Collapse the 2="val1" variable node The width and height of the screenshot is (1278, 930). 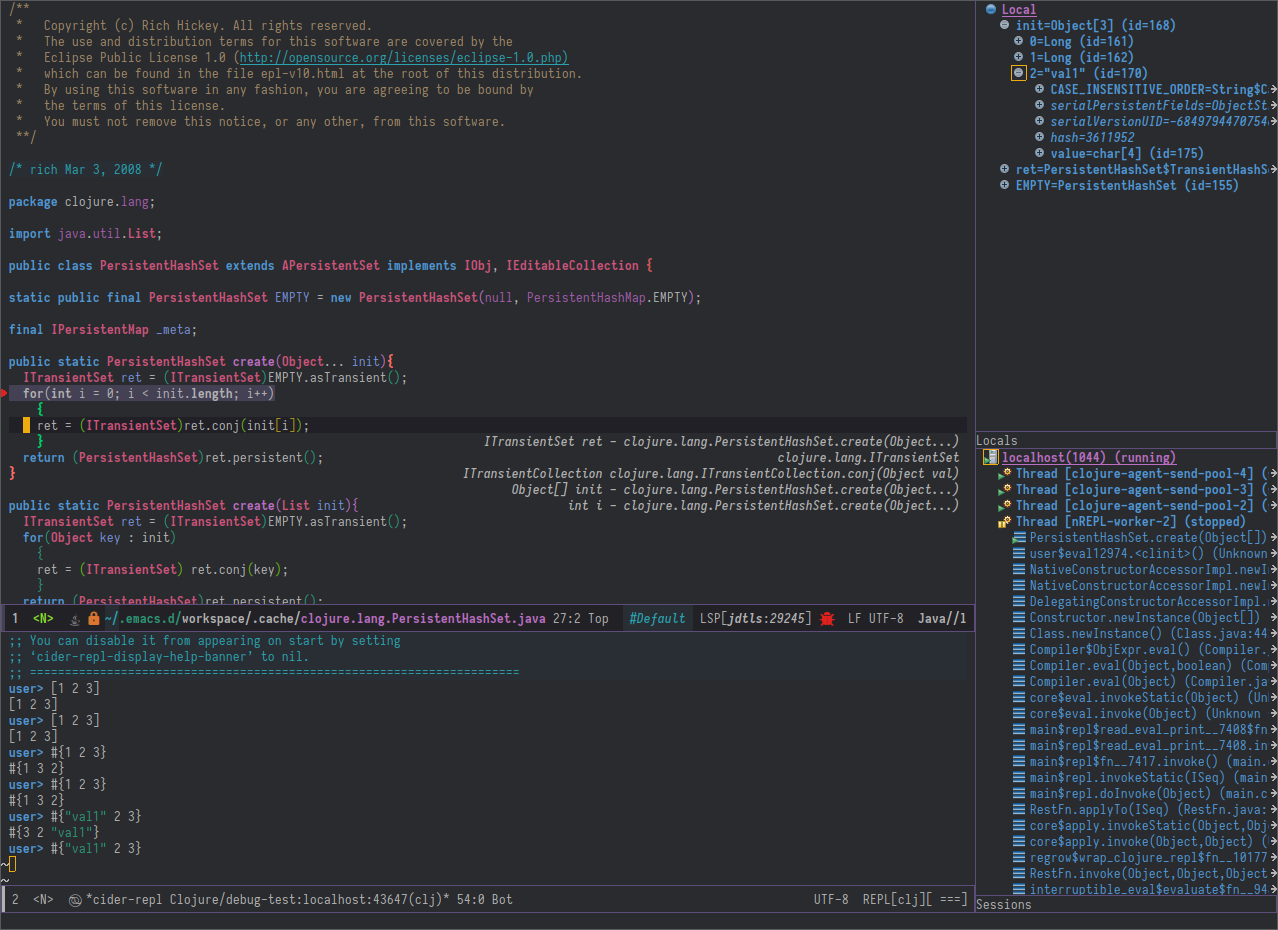click(1018, 73)
